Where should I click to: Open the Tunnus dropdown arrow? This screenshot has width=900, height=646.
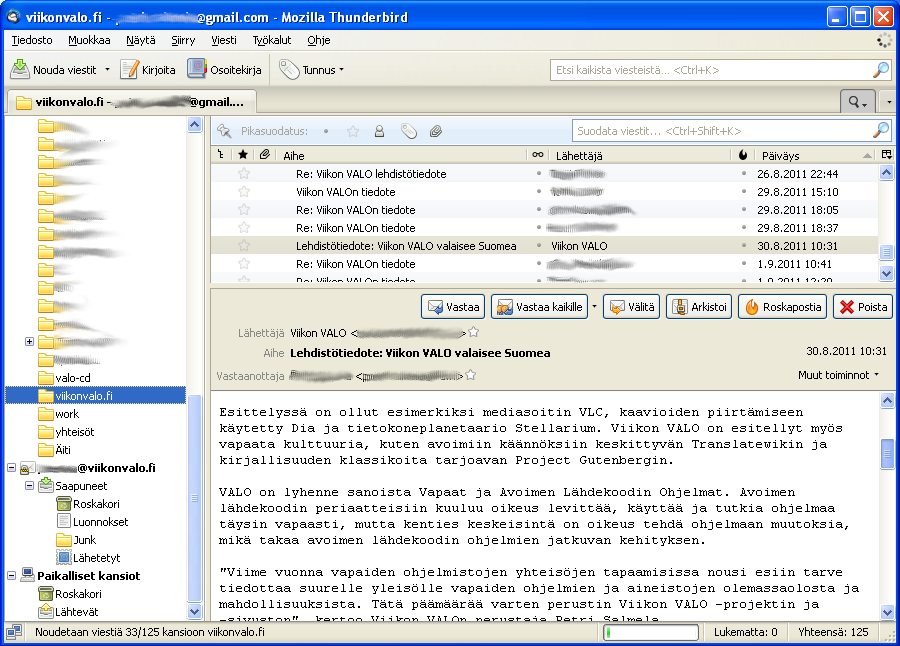pyautogui.click(x=342, y=69)
